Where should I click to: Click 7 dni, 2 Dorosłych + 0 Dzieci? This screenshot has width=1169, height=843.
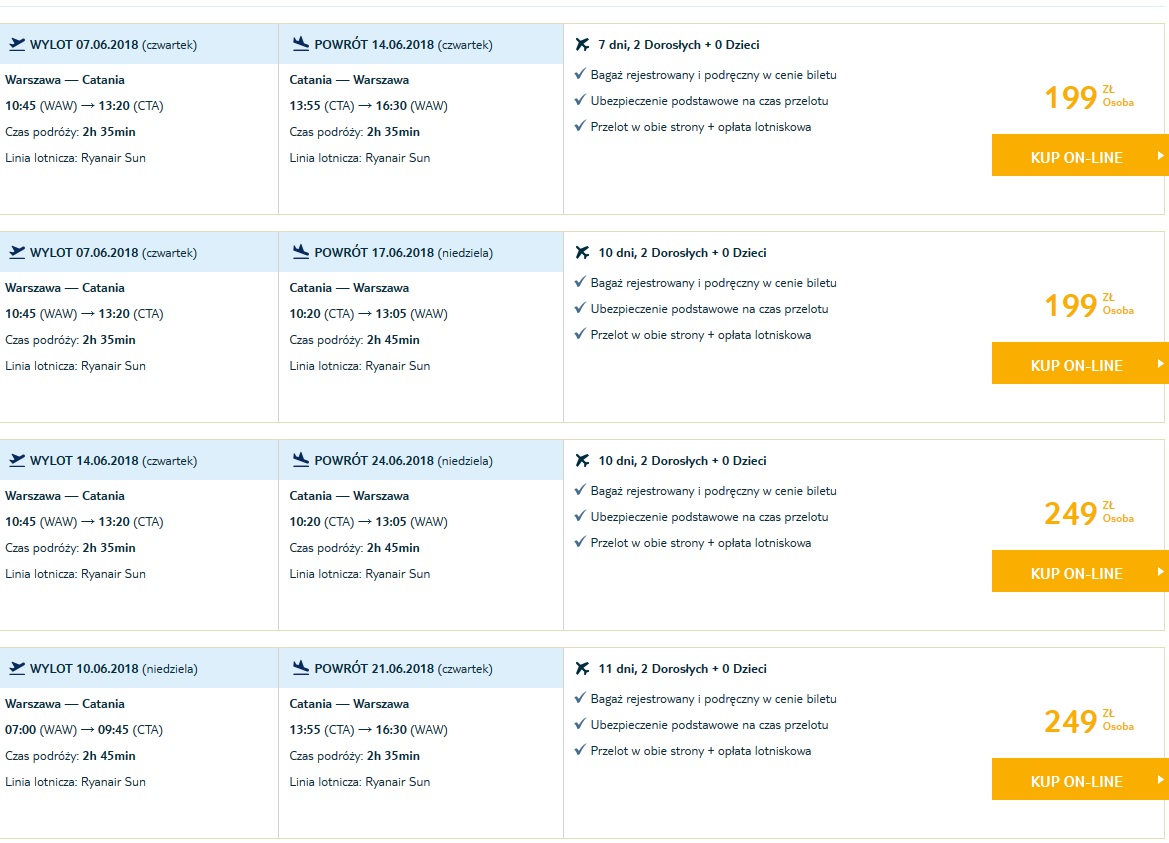[678, 45]
